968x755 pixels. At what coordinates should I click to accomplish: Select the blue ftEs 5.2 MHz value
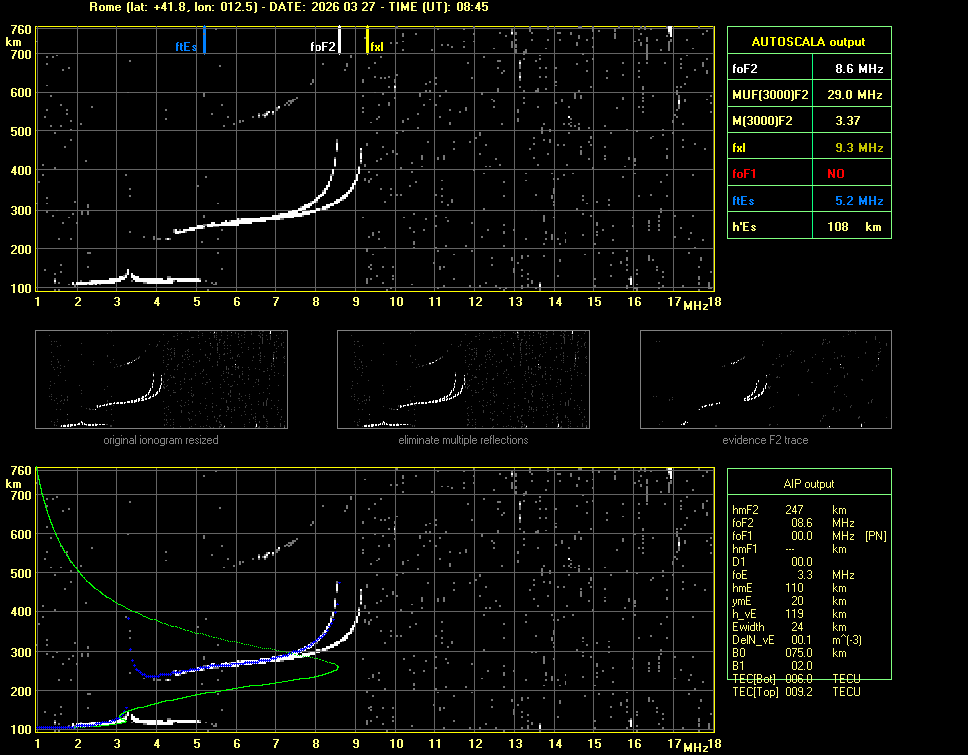click(x=859, y=201)
